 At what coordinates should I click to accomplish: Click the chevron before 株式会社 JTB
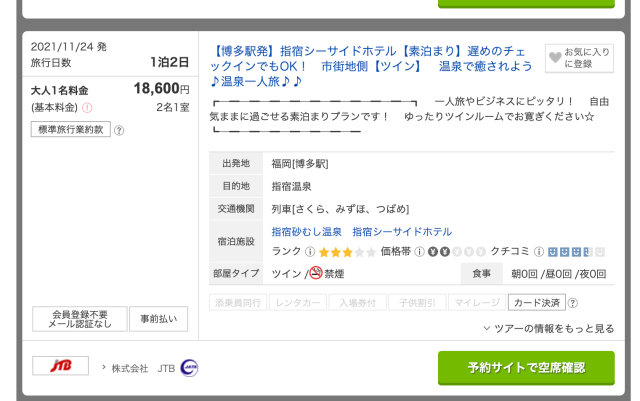point(104,368)
